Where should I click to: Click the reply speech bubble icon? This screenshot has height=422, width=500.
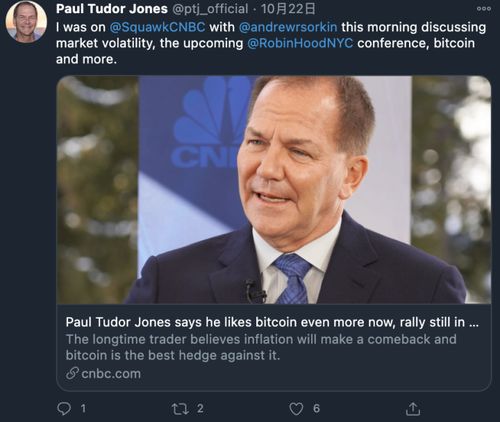click(x=64, y=408)
